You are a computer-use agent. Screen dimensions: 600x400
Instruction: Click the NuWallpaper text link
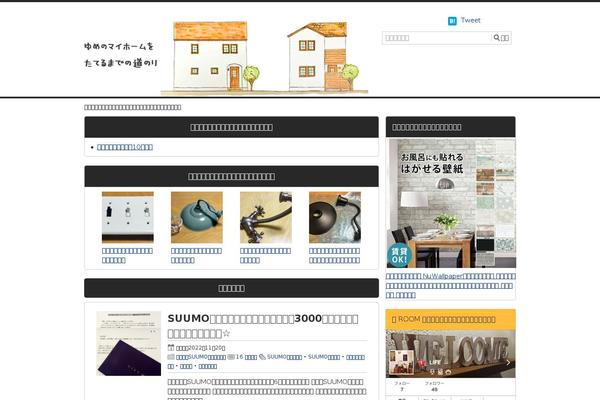[x=451, y=285]
